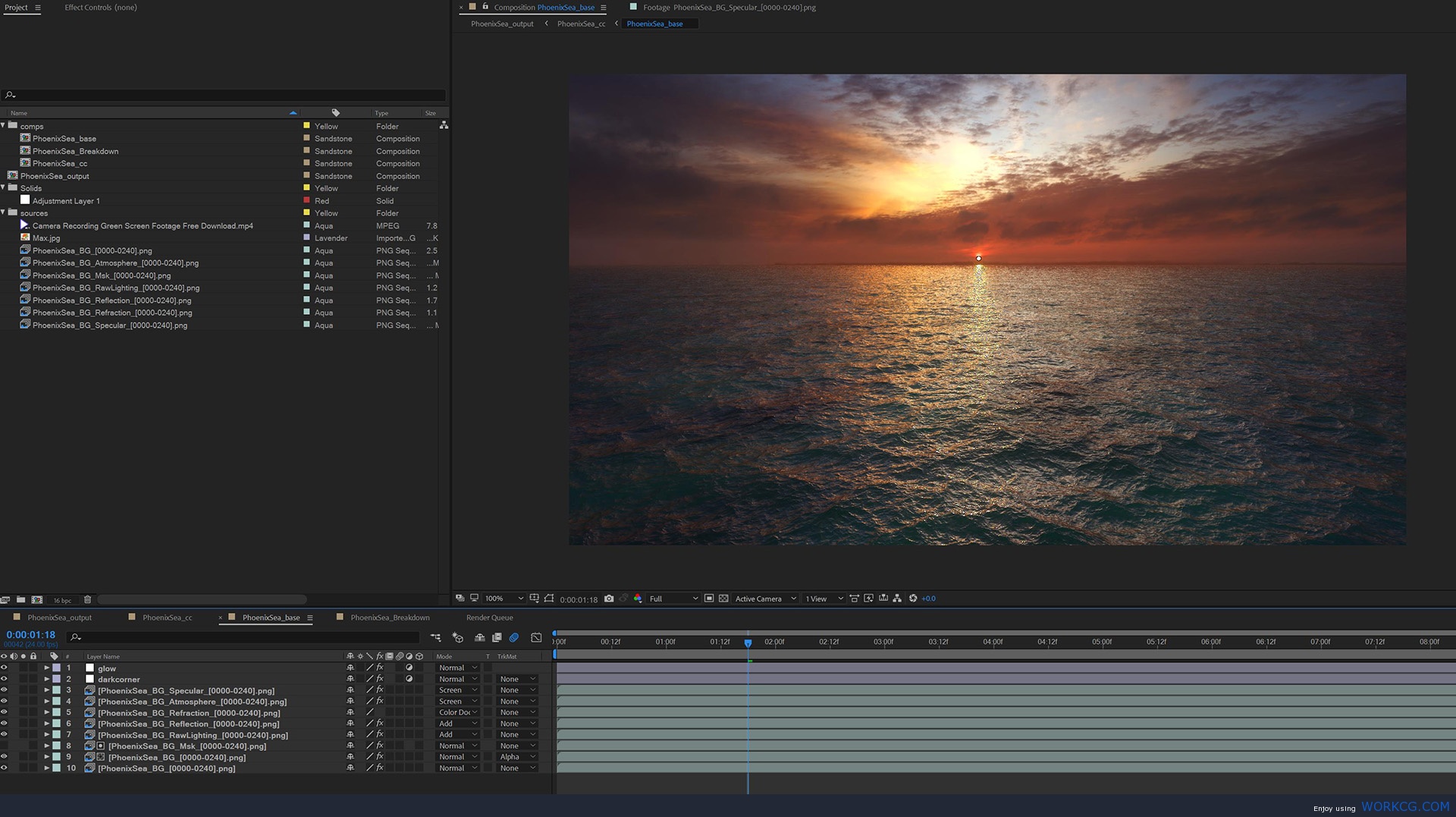Click the PhoenixSea_cc breadcrumb in the viewer
Image resolution: width=1456 pixels, height=817 pixels.
tap(581, 24)
